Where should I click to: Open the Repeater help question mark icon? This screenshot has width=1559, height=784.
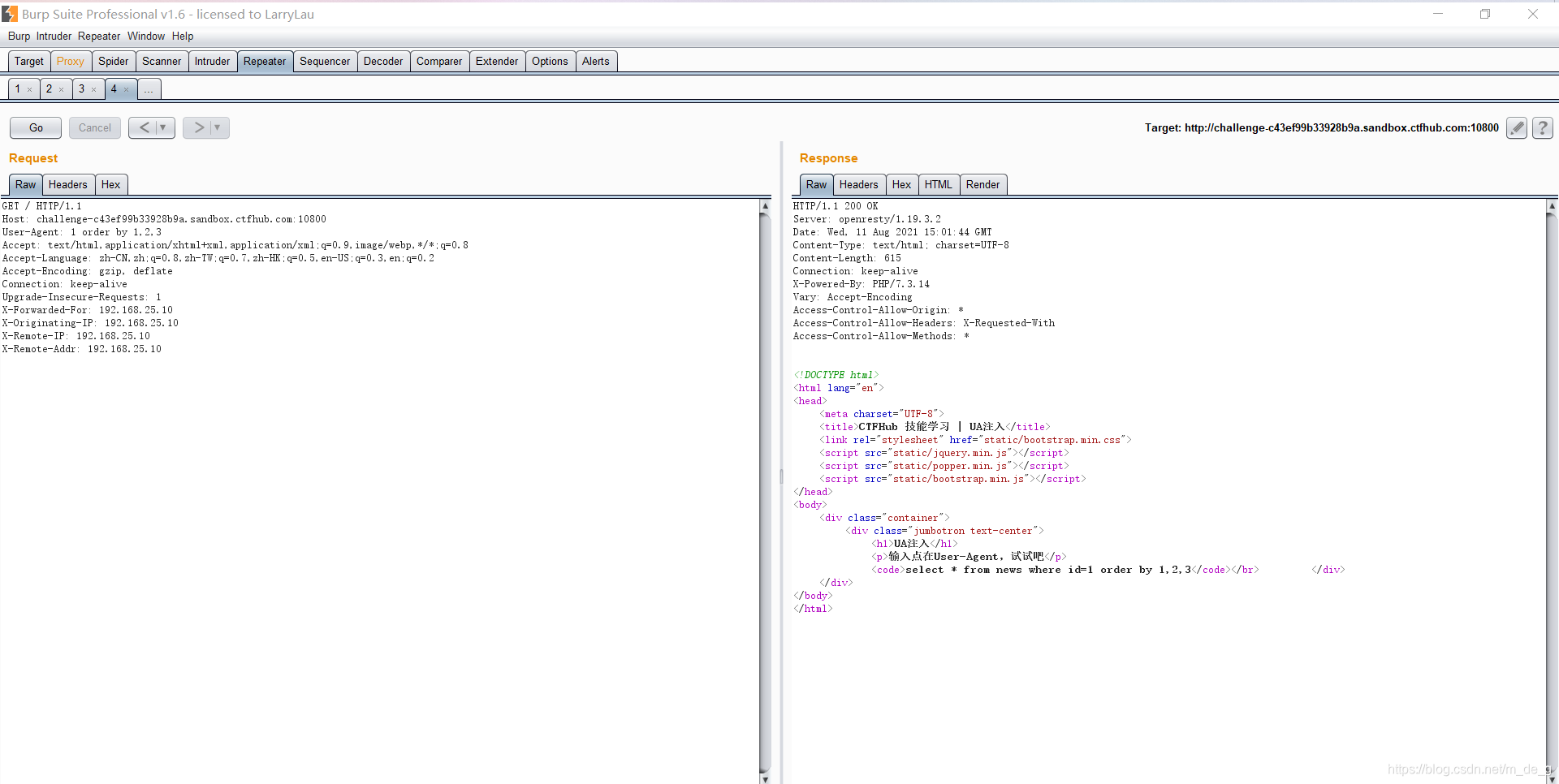(1543, 127)
